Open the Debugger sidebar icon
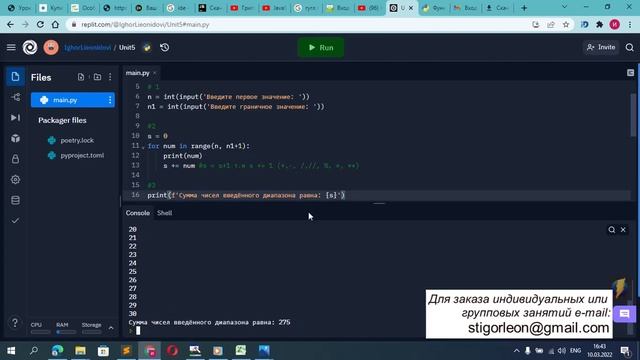This screenshot has width=640, height=360. coord(16,118)
